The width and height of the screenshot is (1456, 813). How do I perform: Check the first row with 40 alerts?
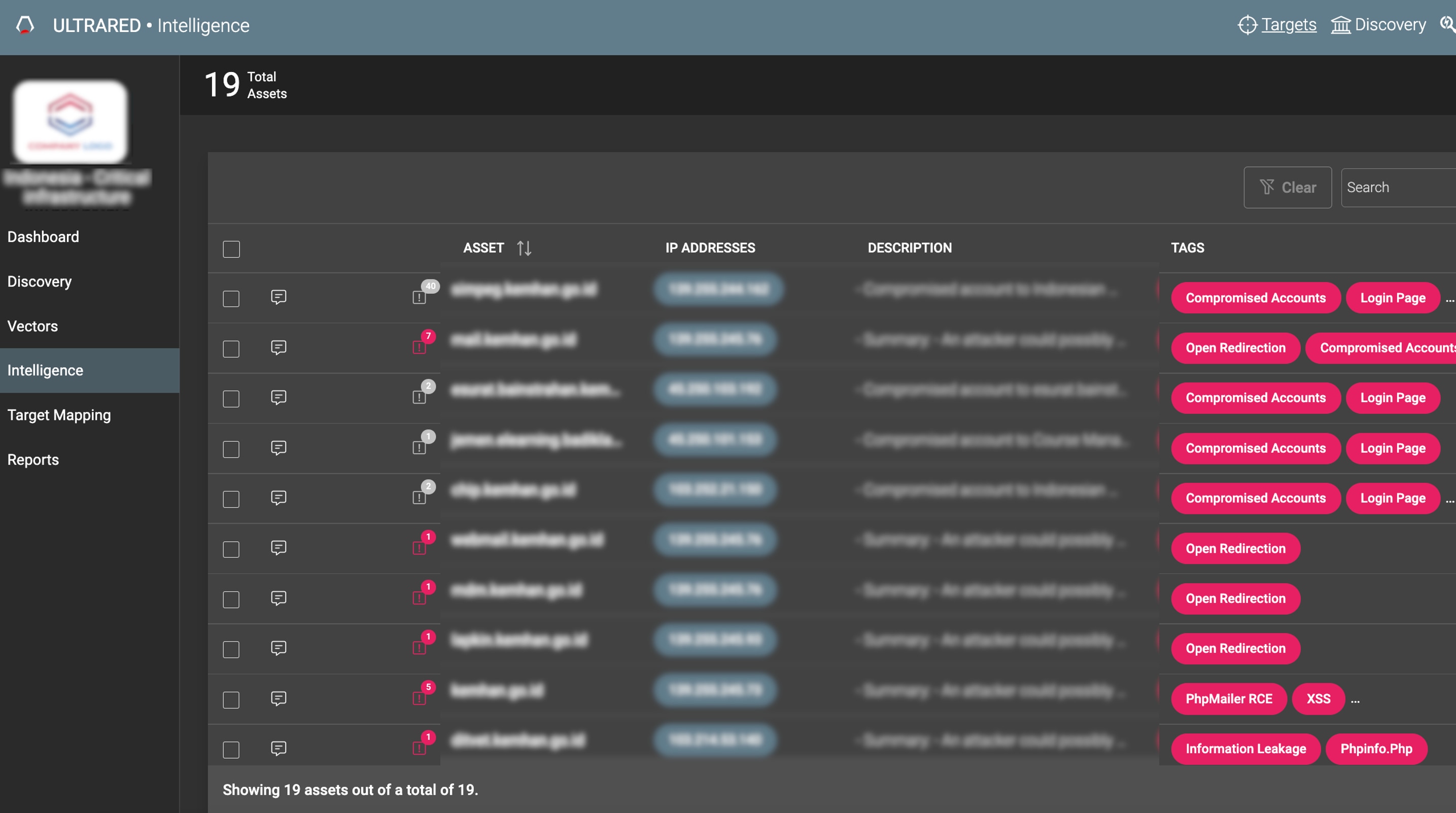231,298
